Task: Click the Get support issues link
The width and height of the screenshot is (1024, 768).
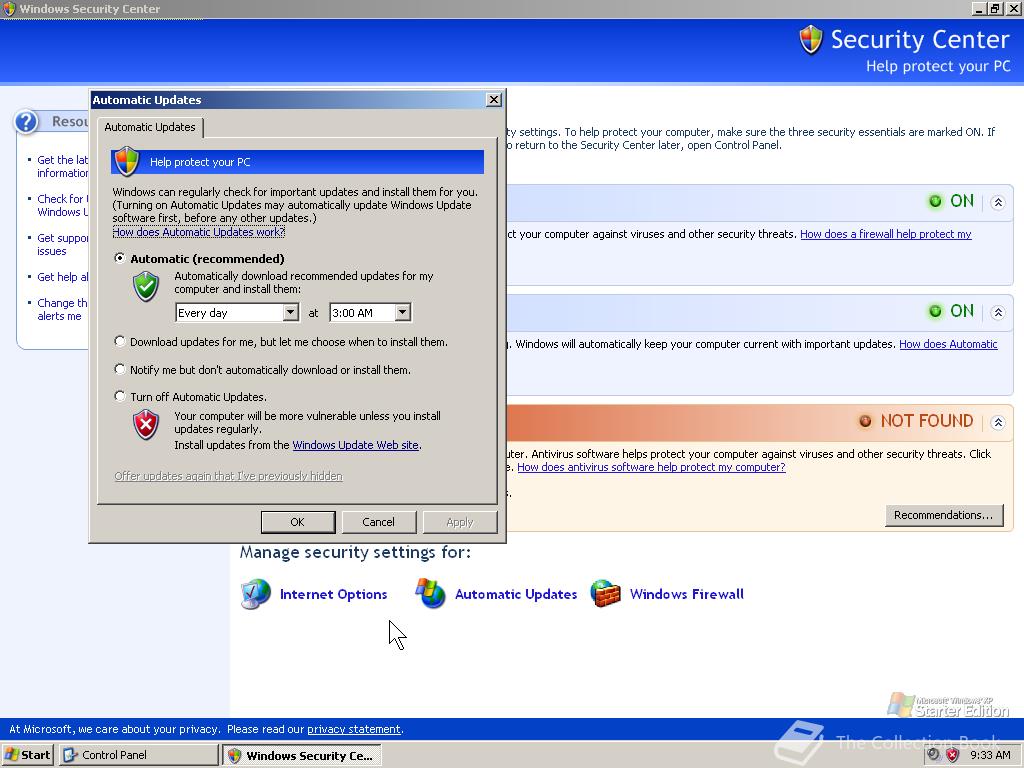Action: coord(63,244)
